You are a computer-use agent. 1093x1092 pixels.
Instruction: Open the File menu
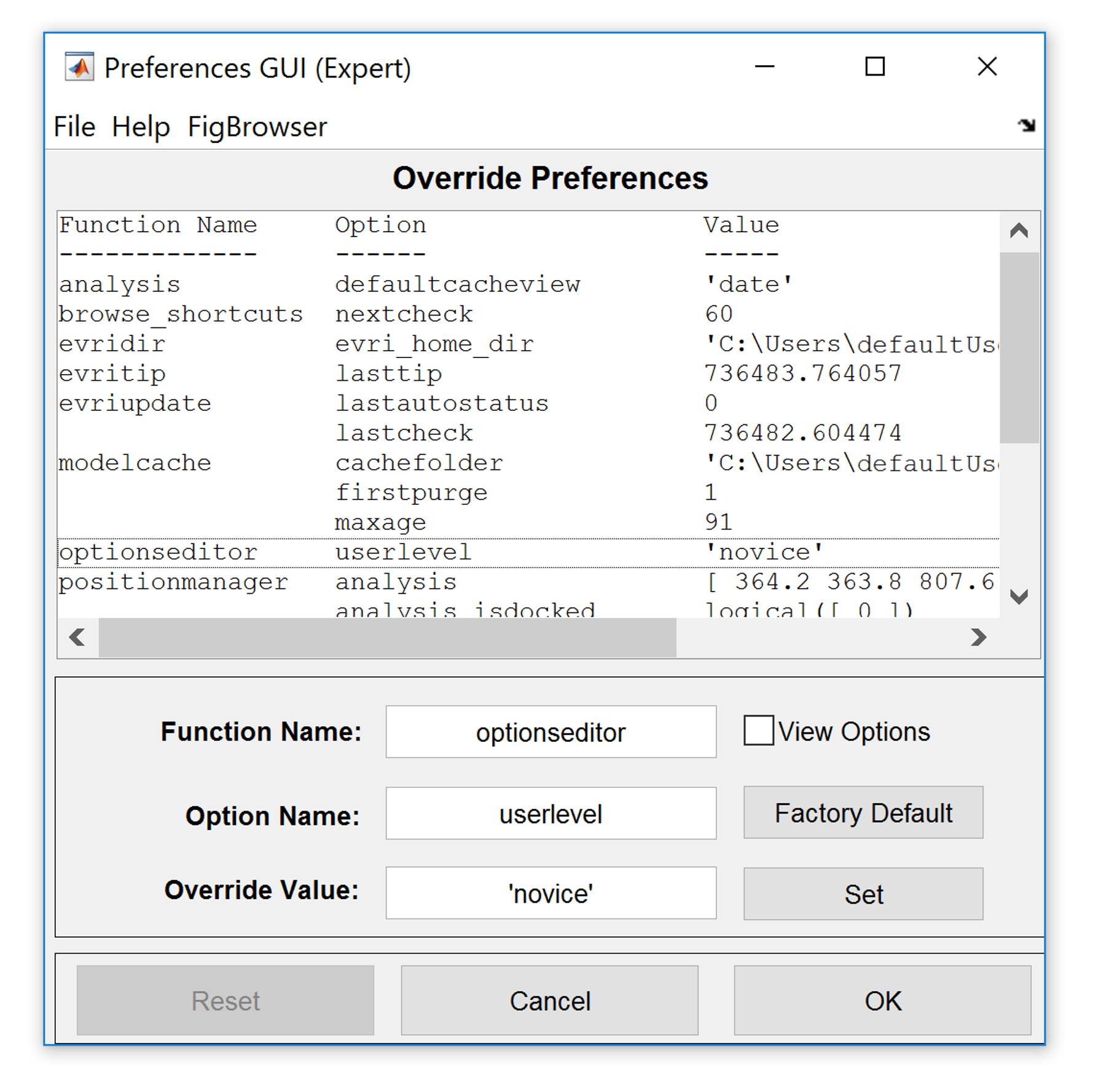point(74,127)
